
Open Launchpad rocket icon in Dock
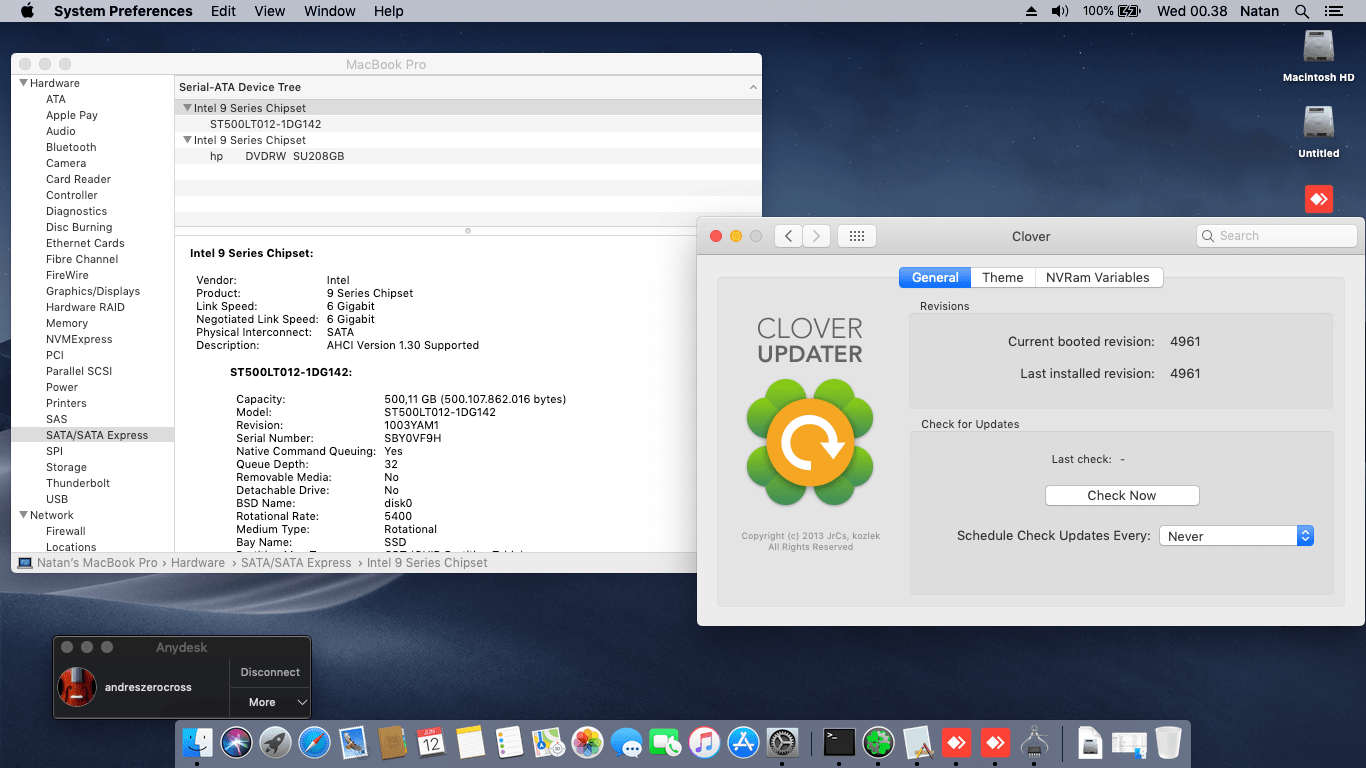coord(276,742)
